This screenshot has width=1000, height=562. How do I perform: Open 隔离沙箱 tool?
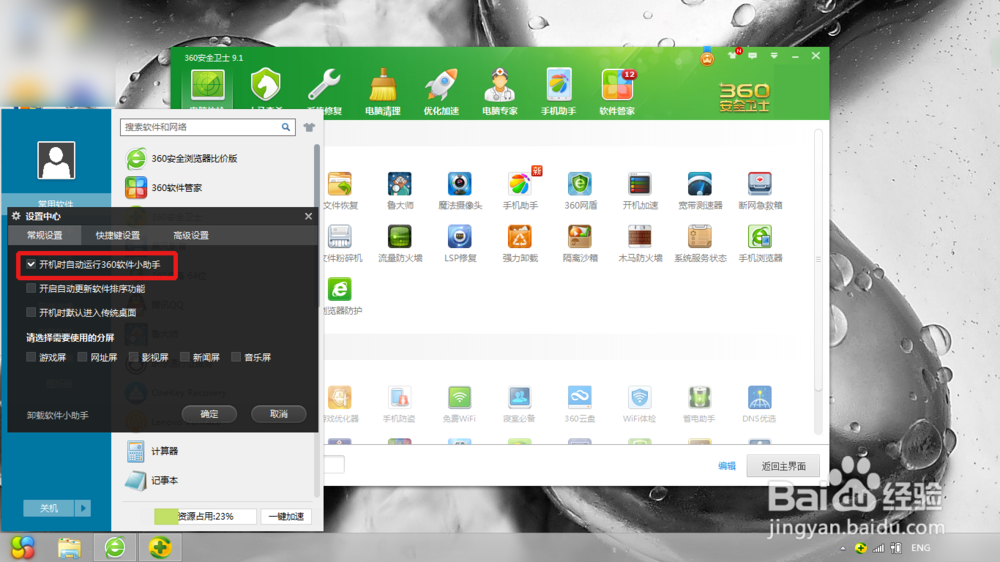pyautogui.click(x=580, y=244)
